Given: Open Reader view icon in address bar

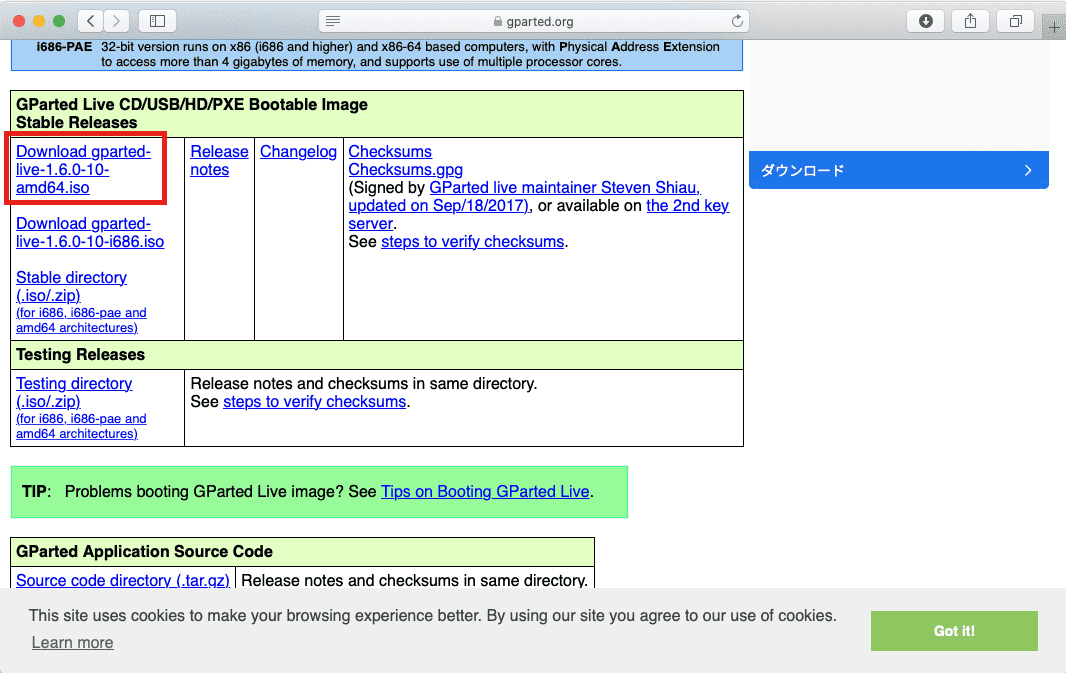Looking at the screenshot, I should pos(332,21).
